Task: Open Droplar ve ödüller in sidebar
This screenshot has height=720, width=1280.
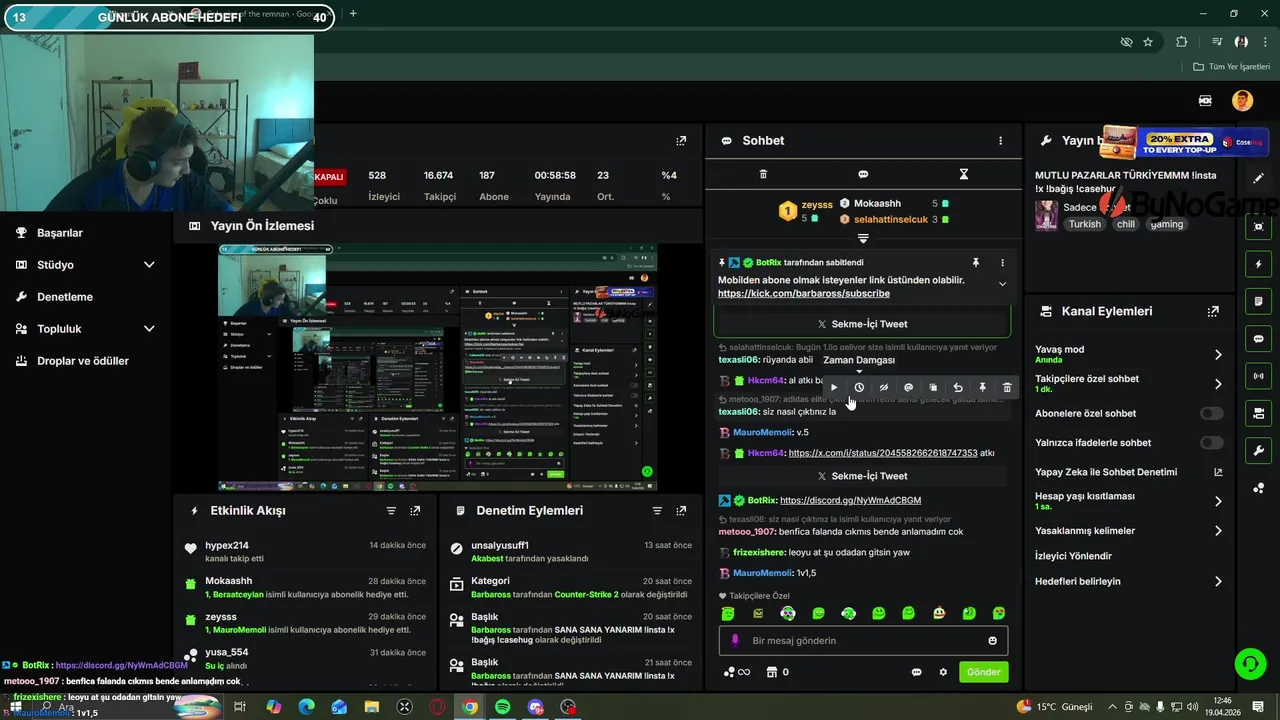Action: (83, 361)
